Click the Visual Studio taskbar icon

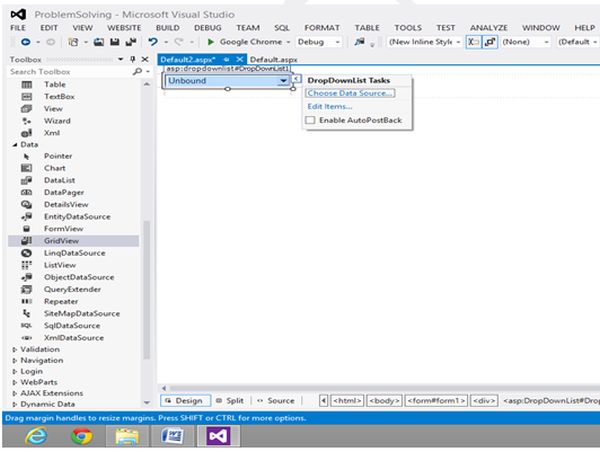[x=218, y=436]
